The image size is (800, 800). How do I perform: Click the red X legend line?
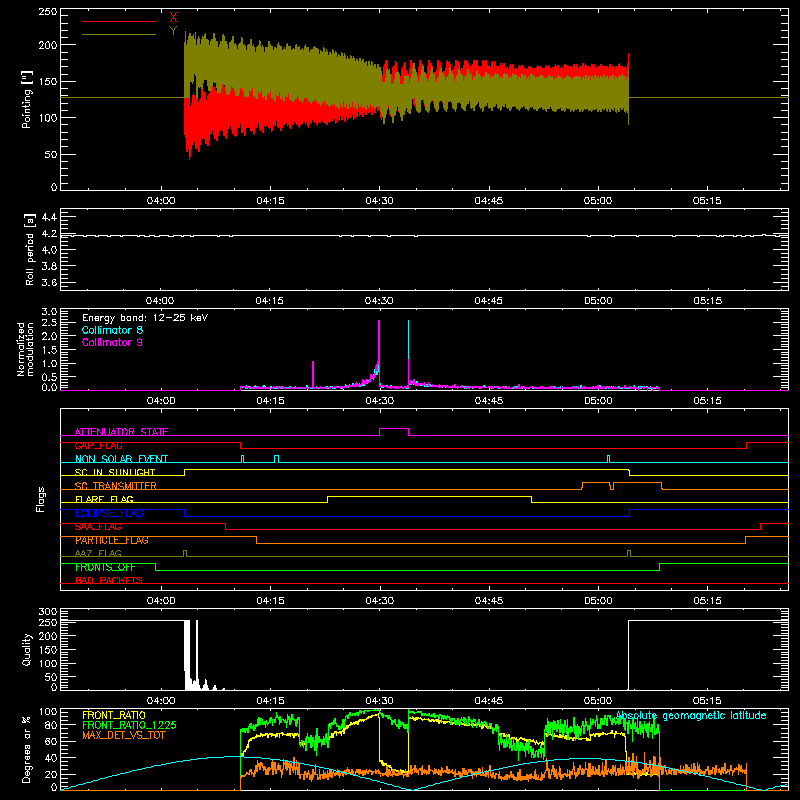118,21
